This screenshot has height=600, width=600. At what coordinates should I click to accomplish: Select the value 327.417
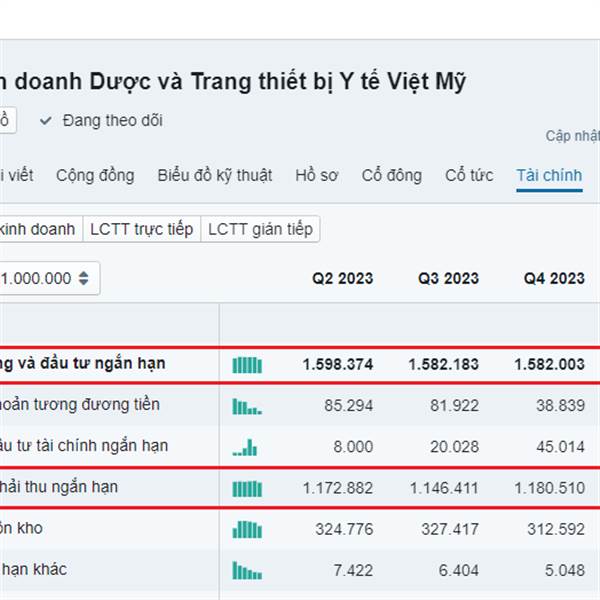450,530
